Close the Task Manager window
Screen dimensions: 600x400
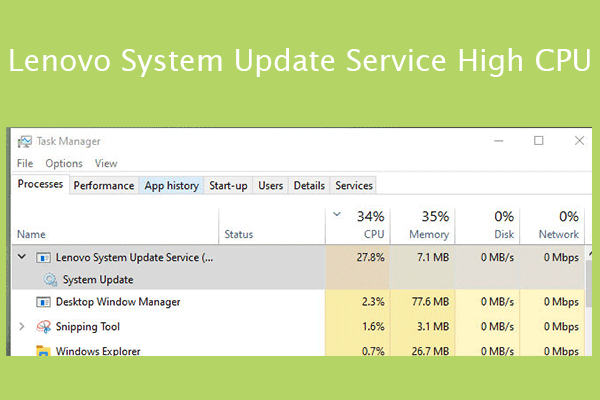coord(579,140)
